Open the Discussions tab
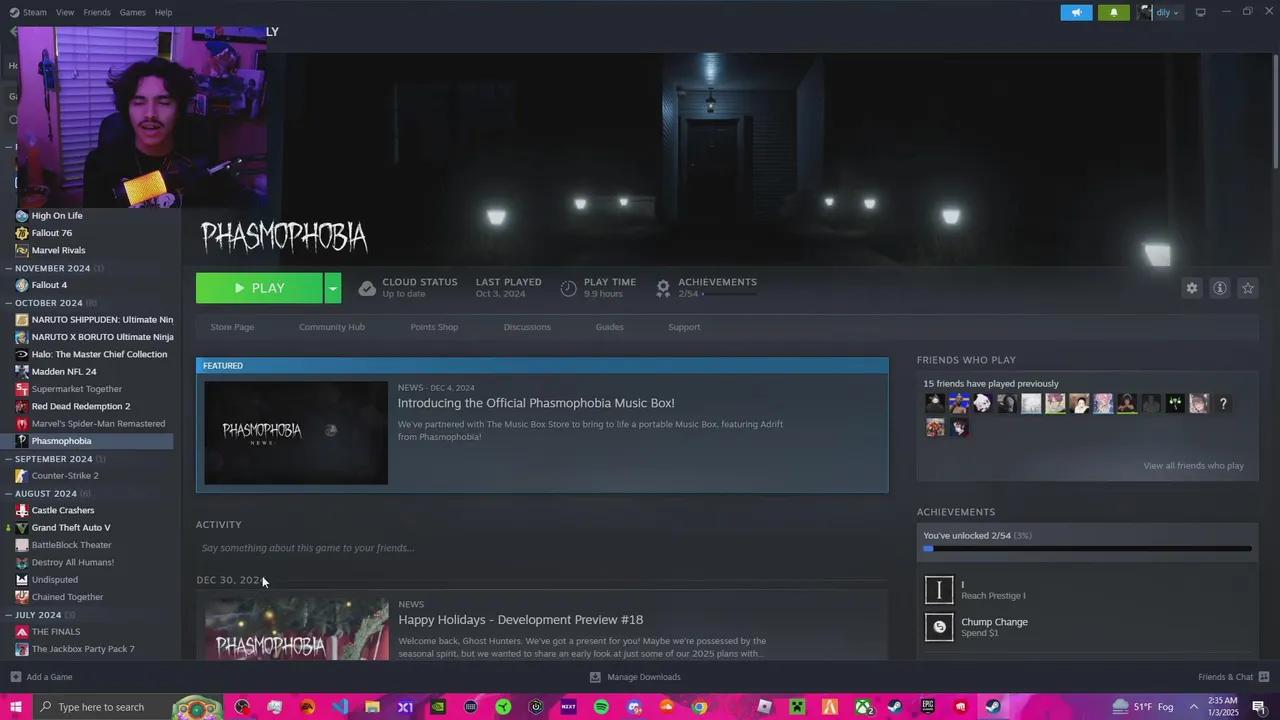 [527, 327]
